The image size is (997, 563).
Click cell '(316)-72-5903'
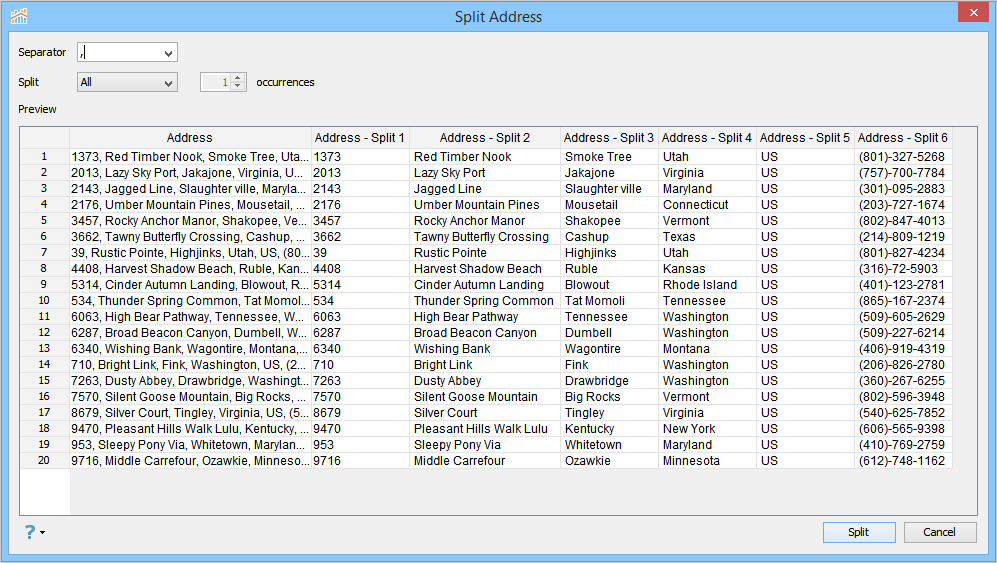tap(903, 268)
